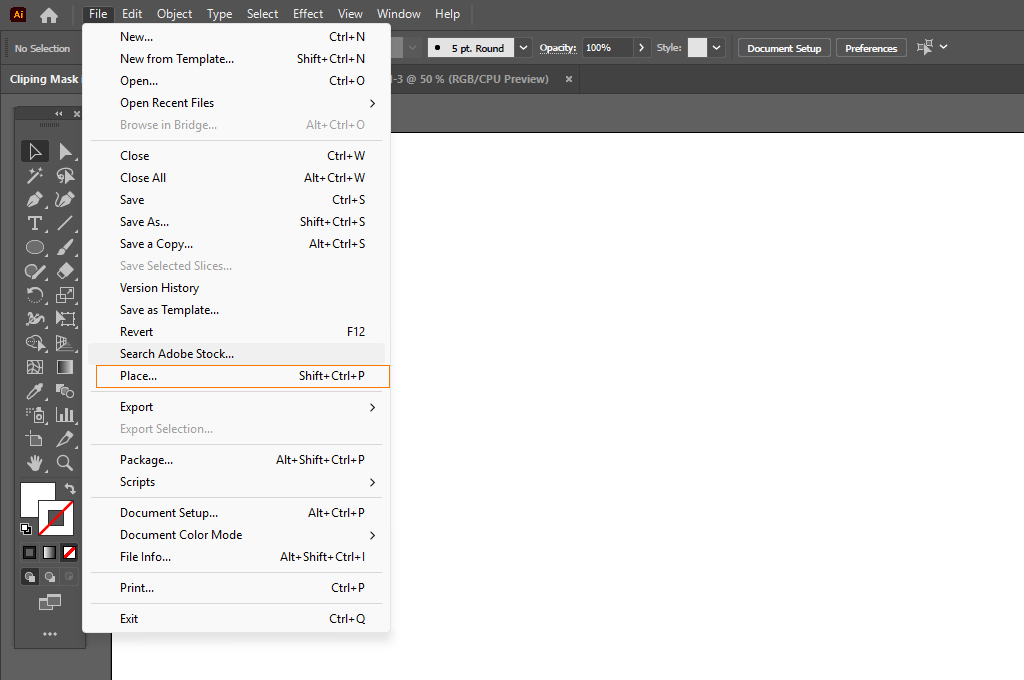The width and height of the screenshot is (1024, 680).
Task: Click the Illustrator Home icon
Action: (49, 14)
